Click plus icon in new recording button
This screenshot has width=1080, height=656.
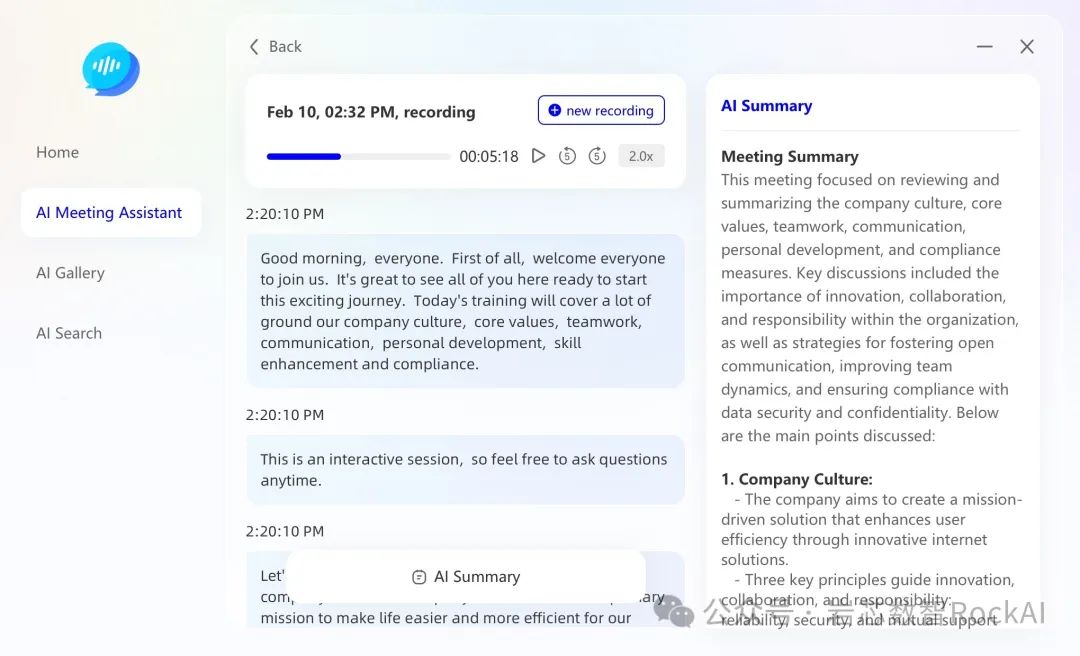pos(555,111)
